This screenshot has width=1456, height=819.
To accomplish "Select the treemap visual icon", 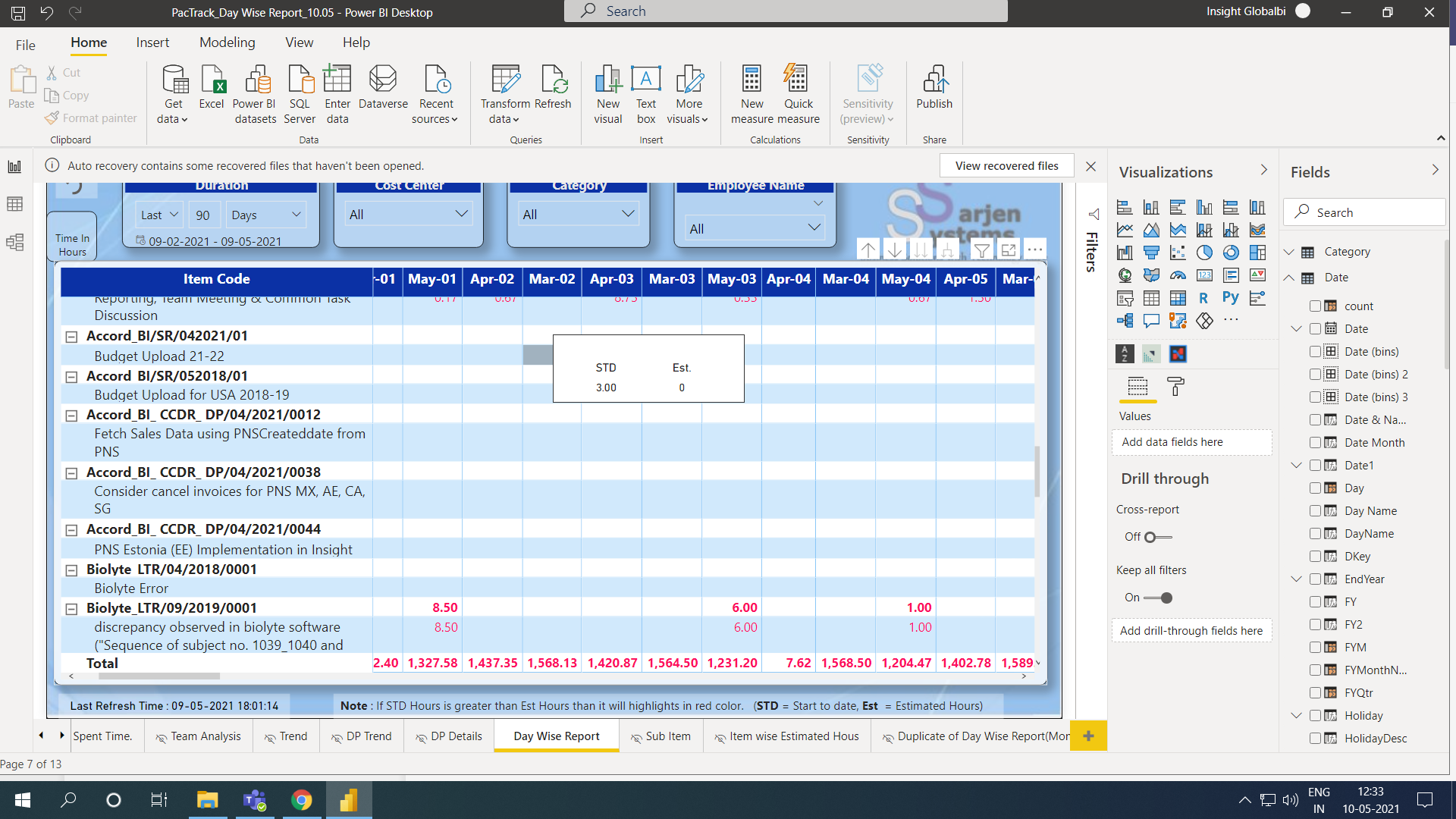I will click(1257, 253).
